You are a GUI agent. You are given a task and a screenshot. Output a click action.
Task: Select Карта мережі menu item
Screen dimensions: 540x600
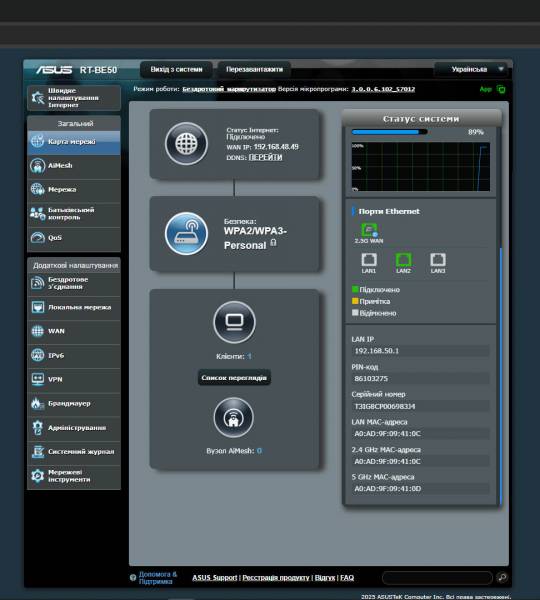click(74, 142)
